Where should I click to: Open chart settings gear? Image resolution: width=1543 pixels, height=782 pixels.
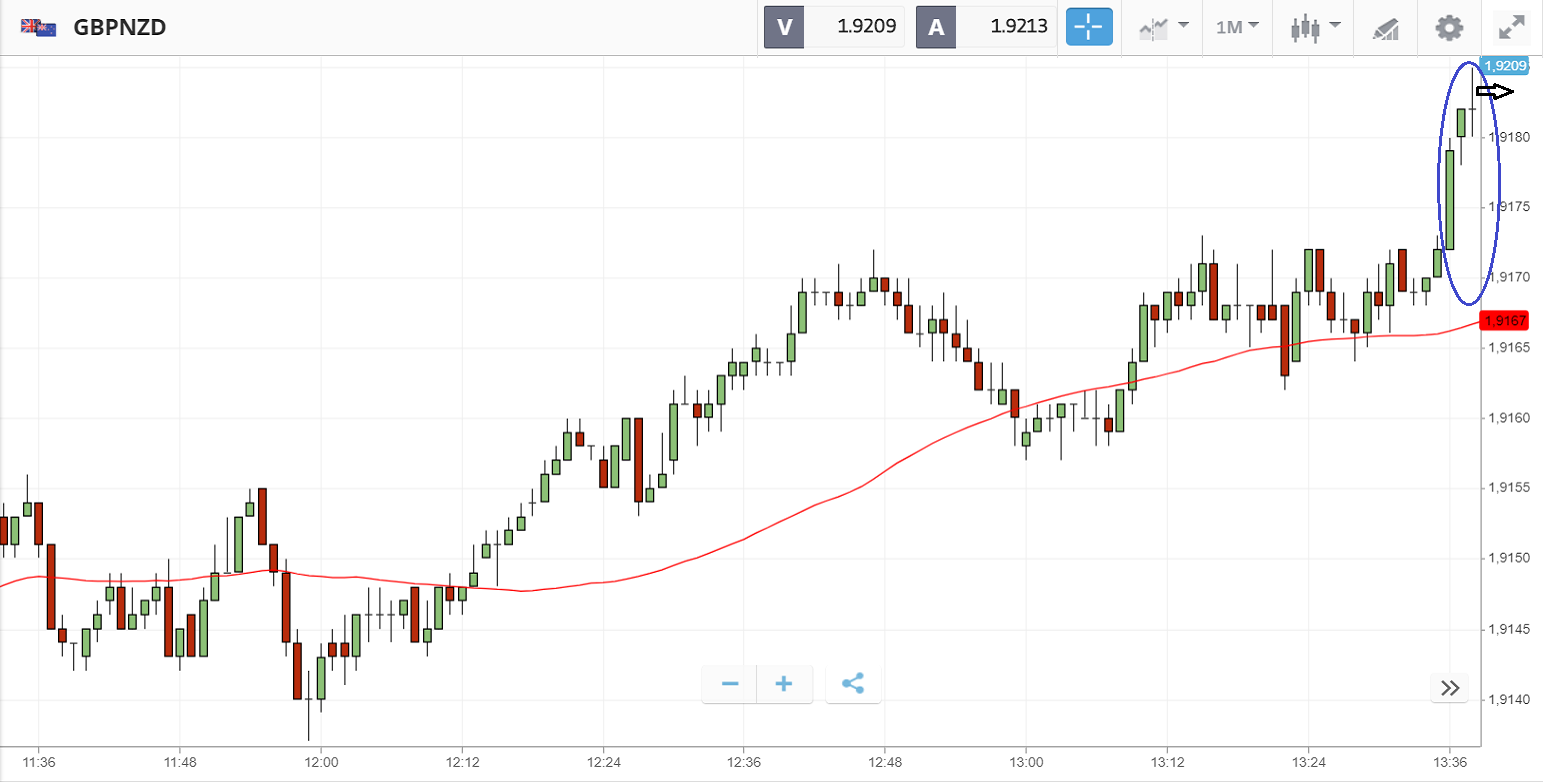coord(1448,27)
